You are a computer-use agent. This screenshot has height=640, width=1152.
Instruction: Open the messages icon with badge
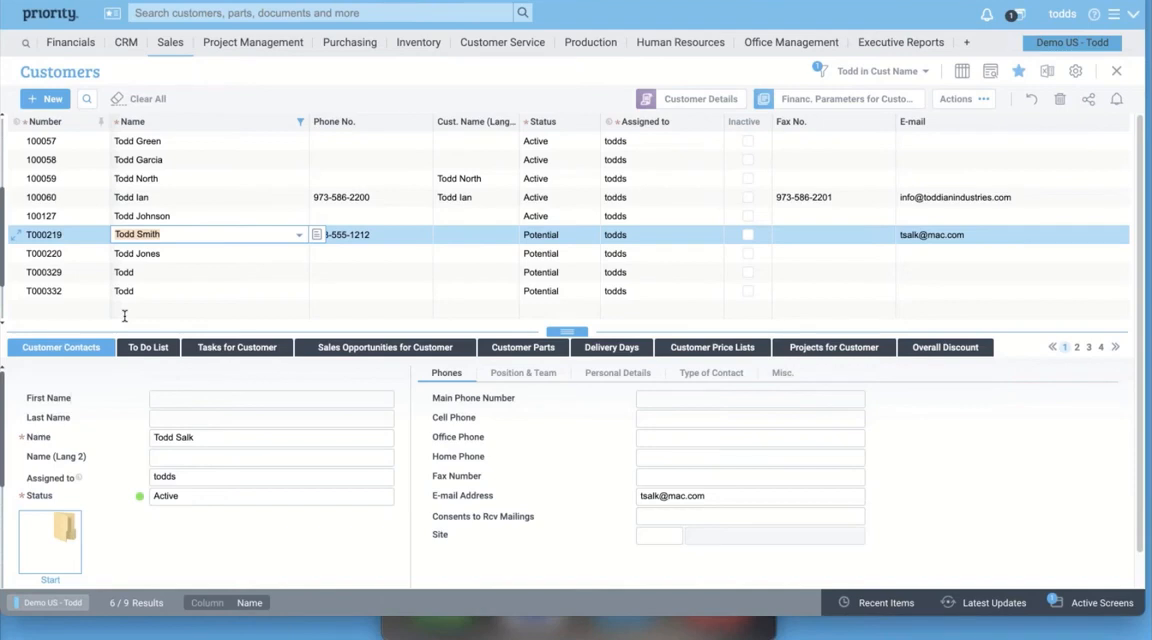(1015, 15)
